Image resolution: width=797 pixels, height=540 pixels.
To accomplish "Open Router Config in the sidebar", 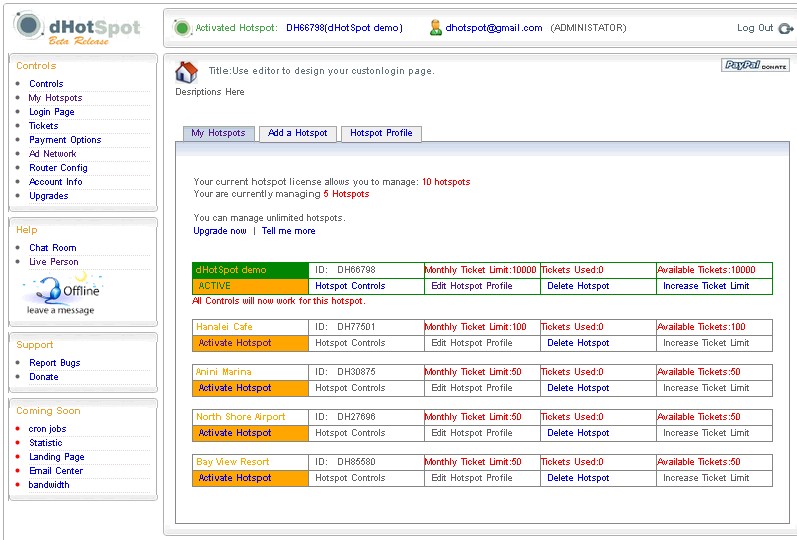I will [x=58, y=168].
